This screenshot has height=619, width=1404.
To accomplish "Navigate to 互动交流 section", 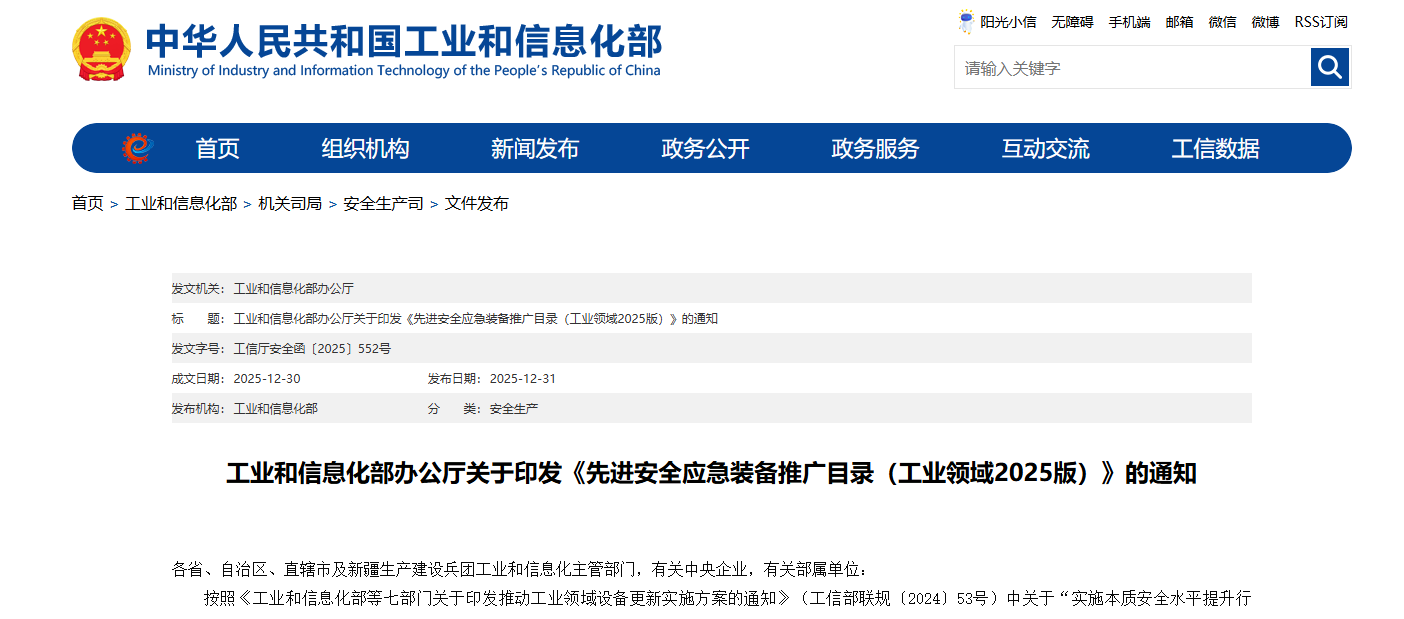I will pos(1045,149).
